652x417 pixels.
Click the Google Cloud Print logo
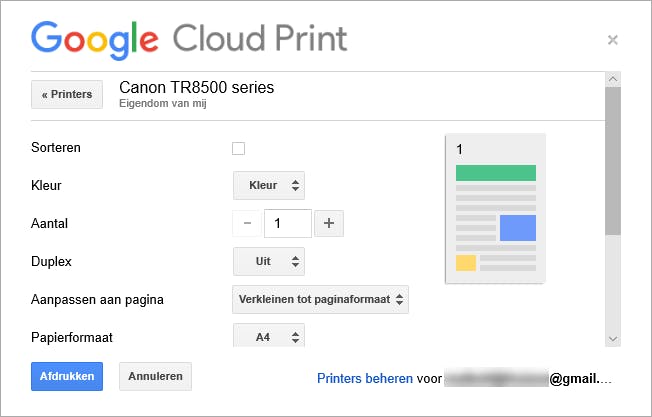[190, 40]
